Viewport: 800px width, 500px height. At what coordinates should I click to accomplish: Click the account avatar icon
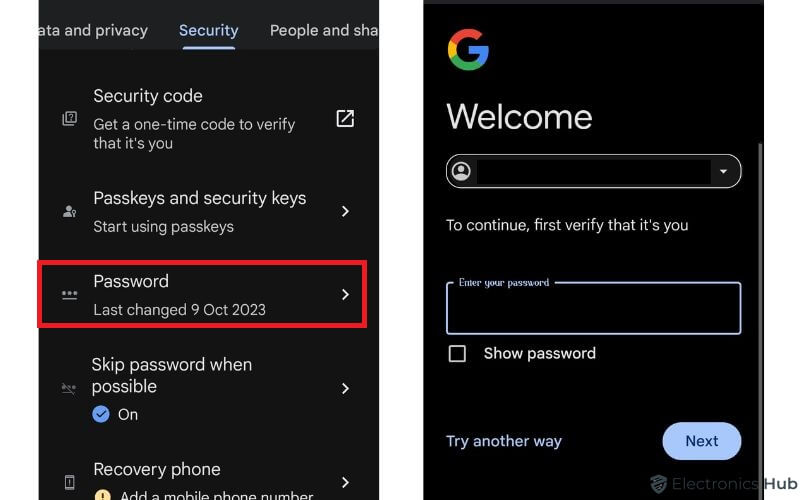461,171
